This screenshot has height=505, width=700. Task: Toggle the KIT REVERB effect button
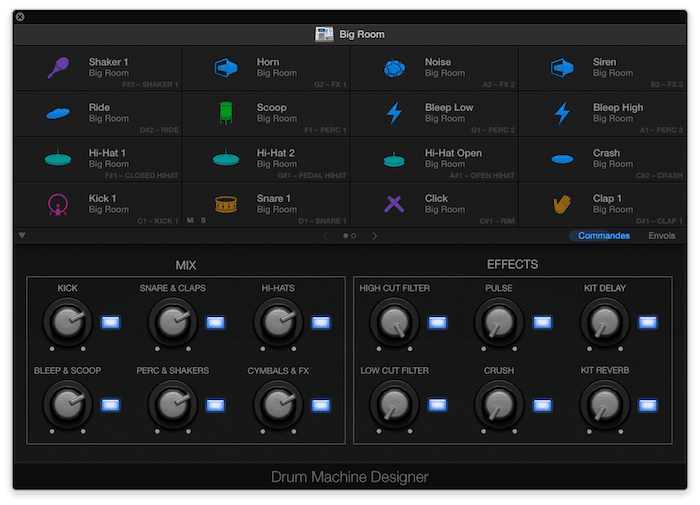pos(647,405)
